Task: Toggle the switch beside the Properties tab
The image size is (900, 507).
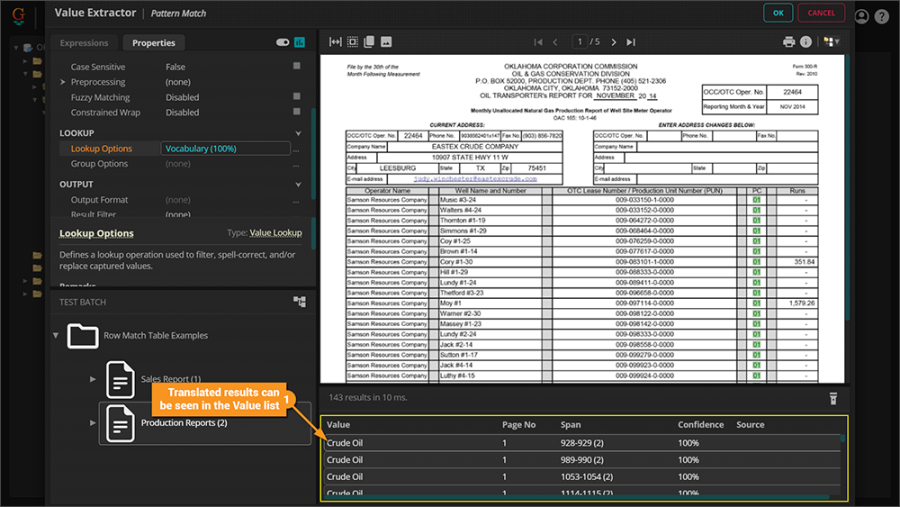Action: [x=282, y=43]
